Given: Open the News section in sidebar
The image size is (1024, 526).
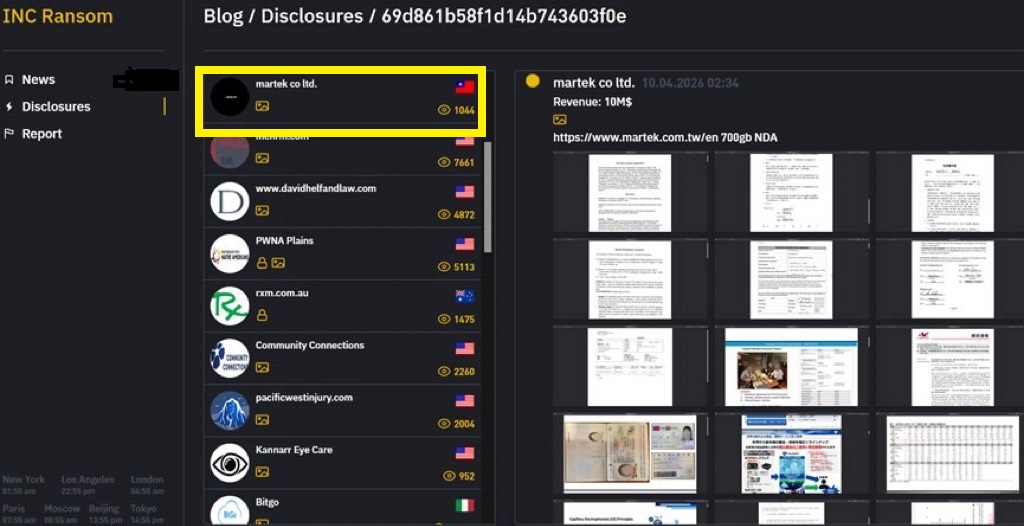Looking at the screenshot, I should (38, 80).
